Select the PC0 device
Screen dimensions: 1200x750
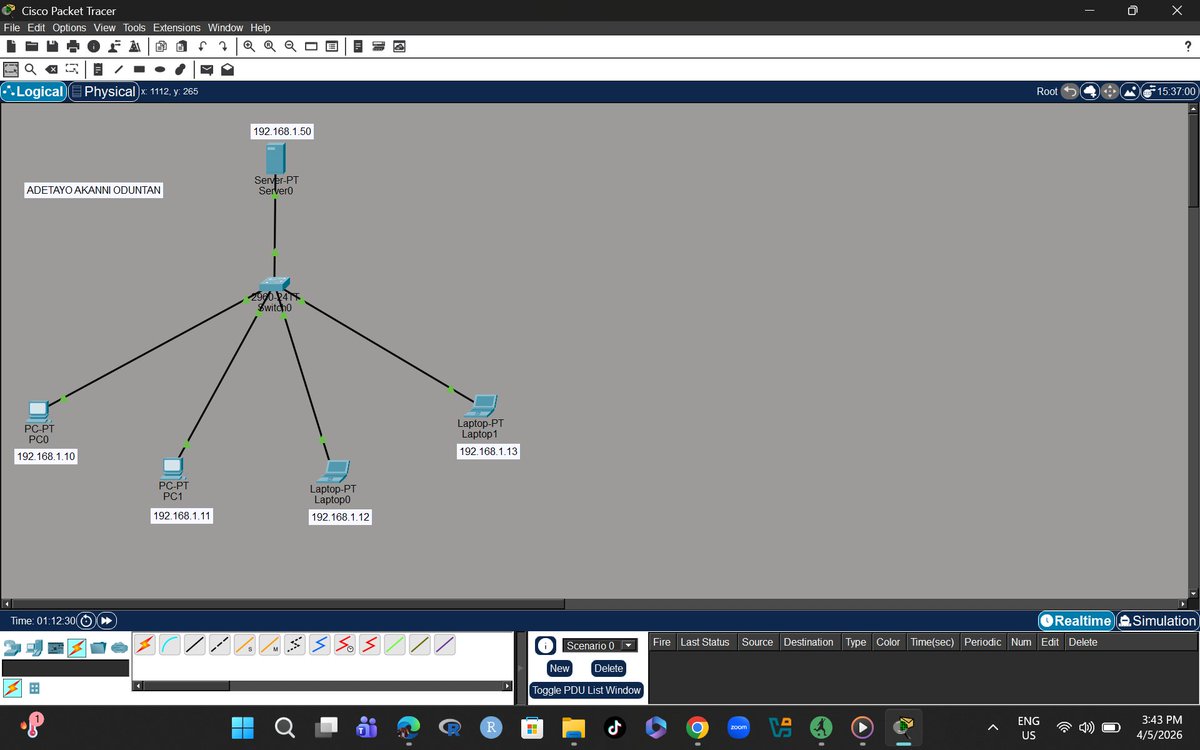point(38,410)
